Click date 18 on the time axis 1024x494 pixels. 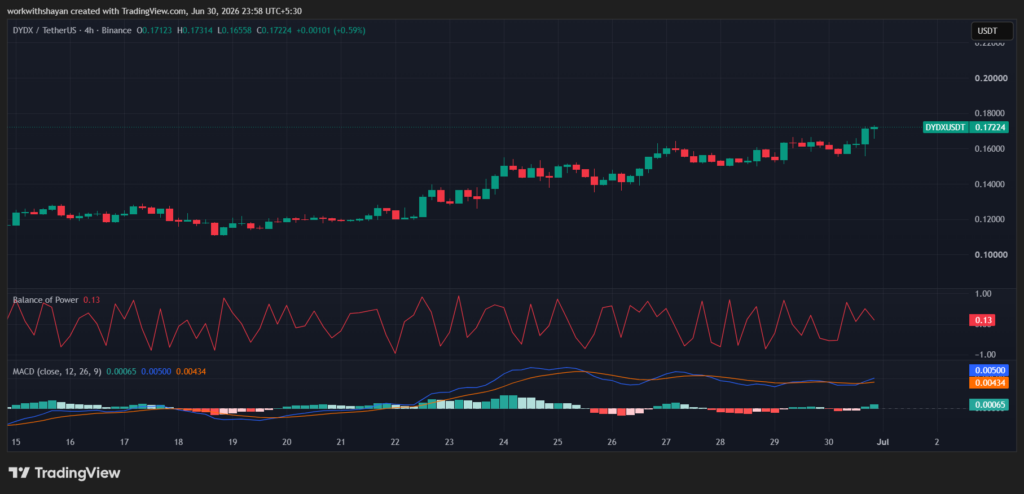pos(178,442)
